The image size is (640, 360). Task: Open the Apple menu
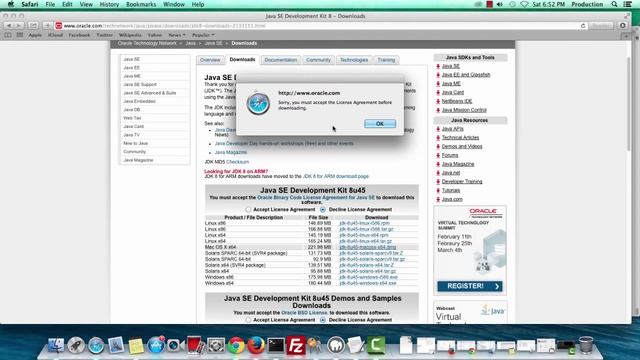11,4
